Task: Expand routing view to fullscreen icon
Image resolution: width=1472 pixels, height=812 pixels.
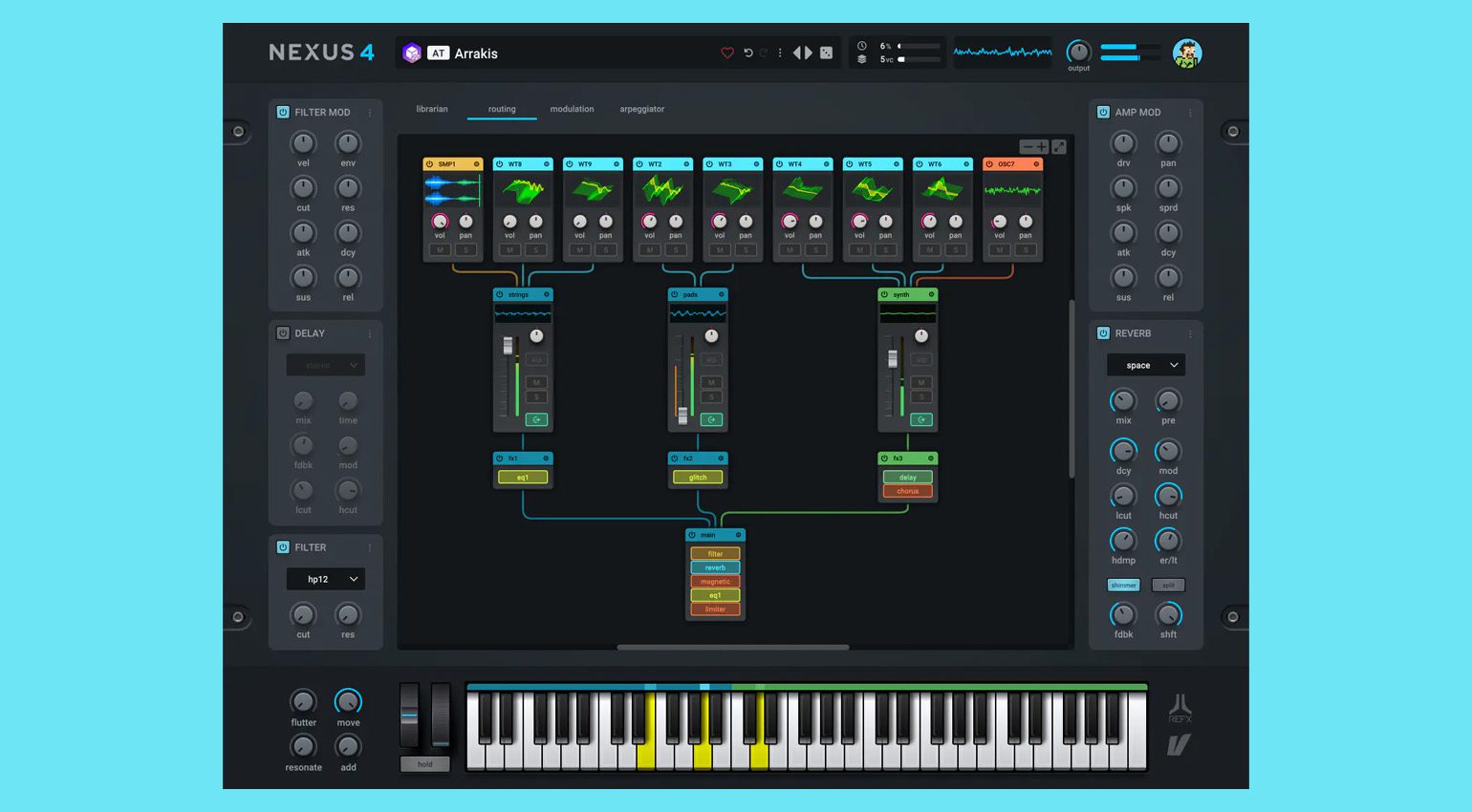Action: point(1059,147)
